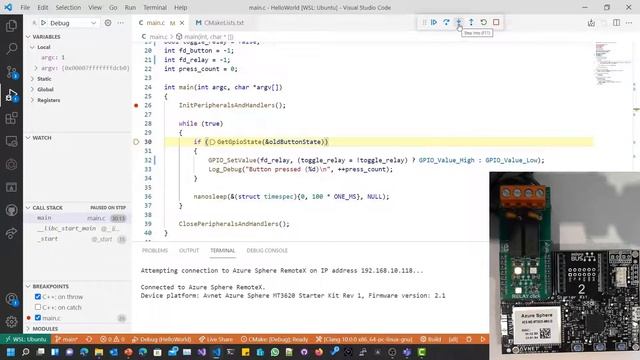Viewport: 640px width, 360px height.
Task: Click Step Into in the debug toolbar
Action: click(459, 22)
